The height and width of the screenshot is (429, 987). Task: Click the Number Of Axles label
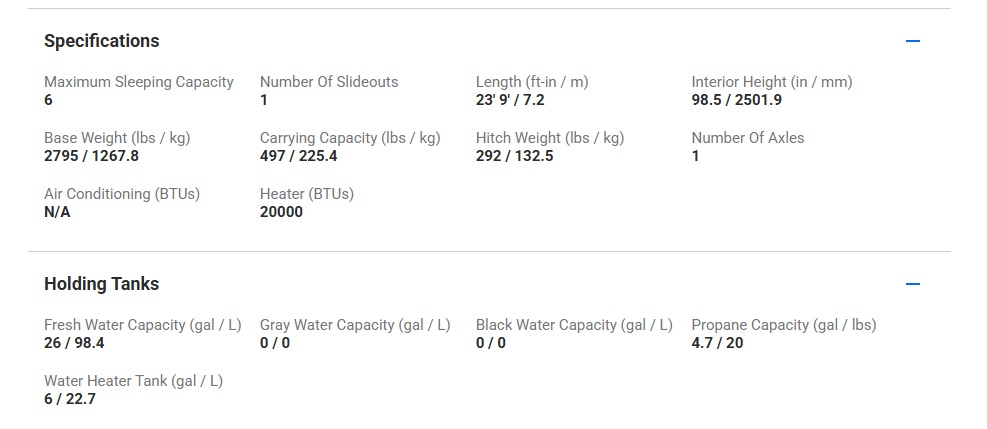(x=748, y=138)
